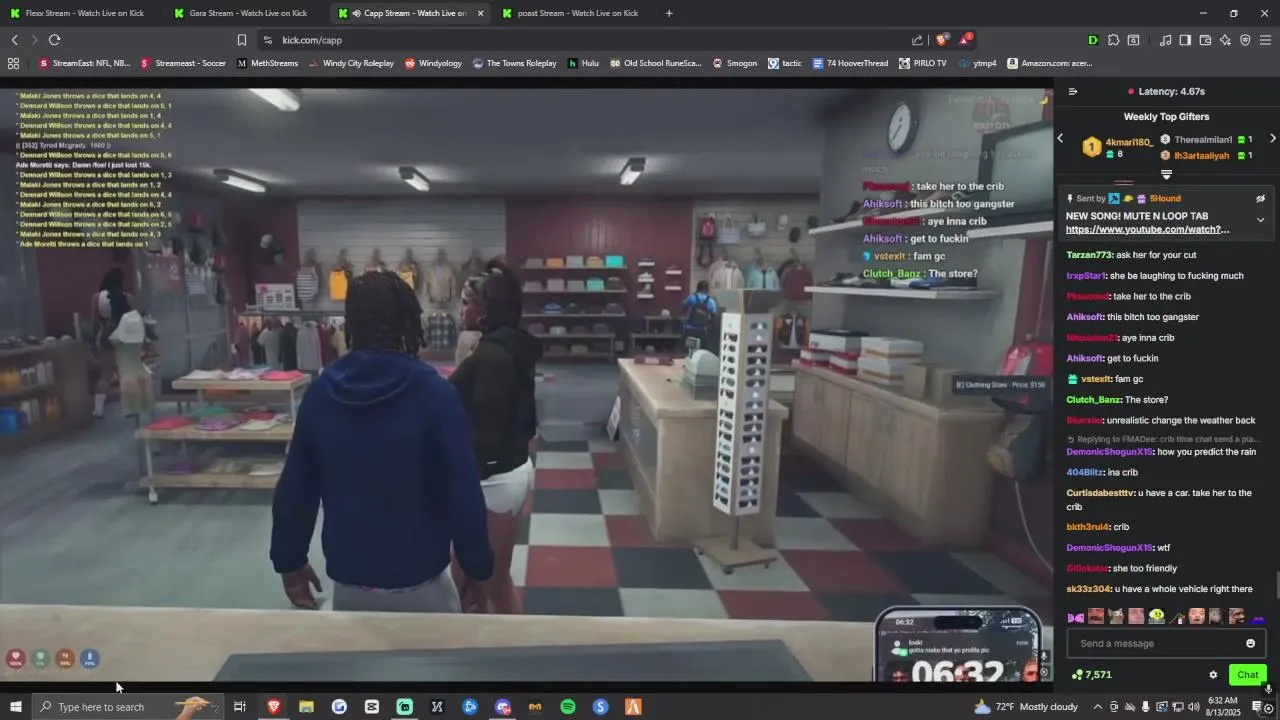The height and width of the screenshot is (720, 1280).
Task: Open Streameast - Soccer bookmark
Action: [183, 63]
